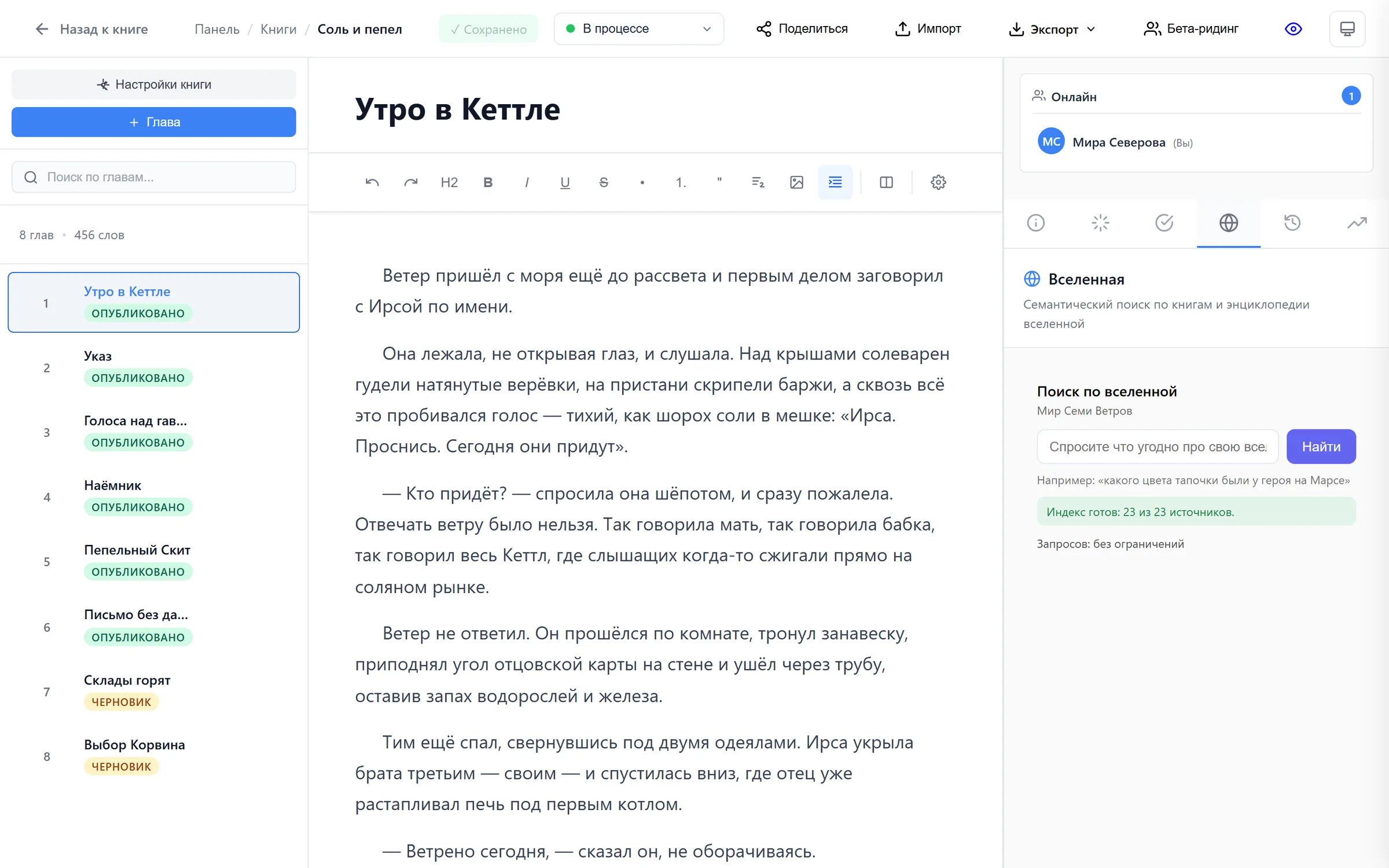Open the history clock tab icon

pos(1292,223)
